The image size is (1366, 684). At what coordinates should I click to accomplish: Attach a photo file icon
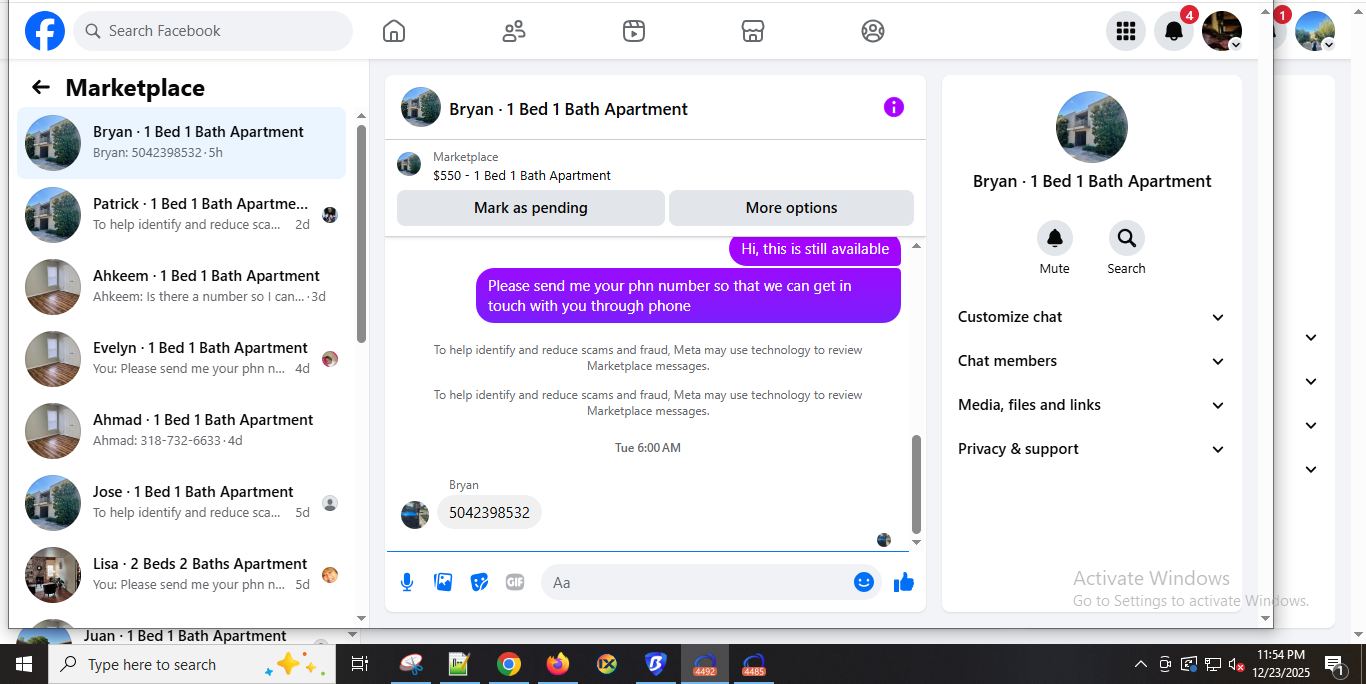(443, 582)
